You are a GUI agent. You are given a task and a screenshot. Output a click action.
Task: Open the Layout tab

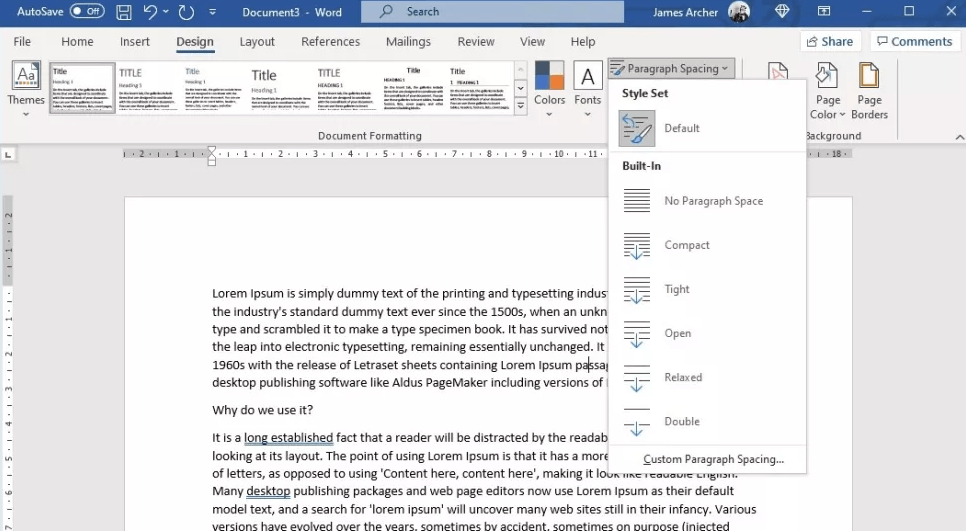tap(257, 41)
